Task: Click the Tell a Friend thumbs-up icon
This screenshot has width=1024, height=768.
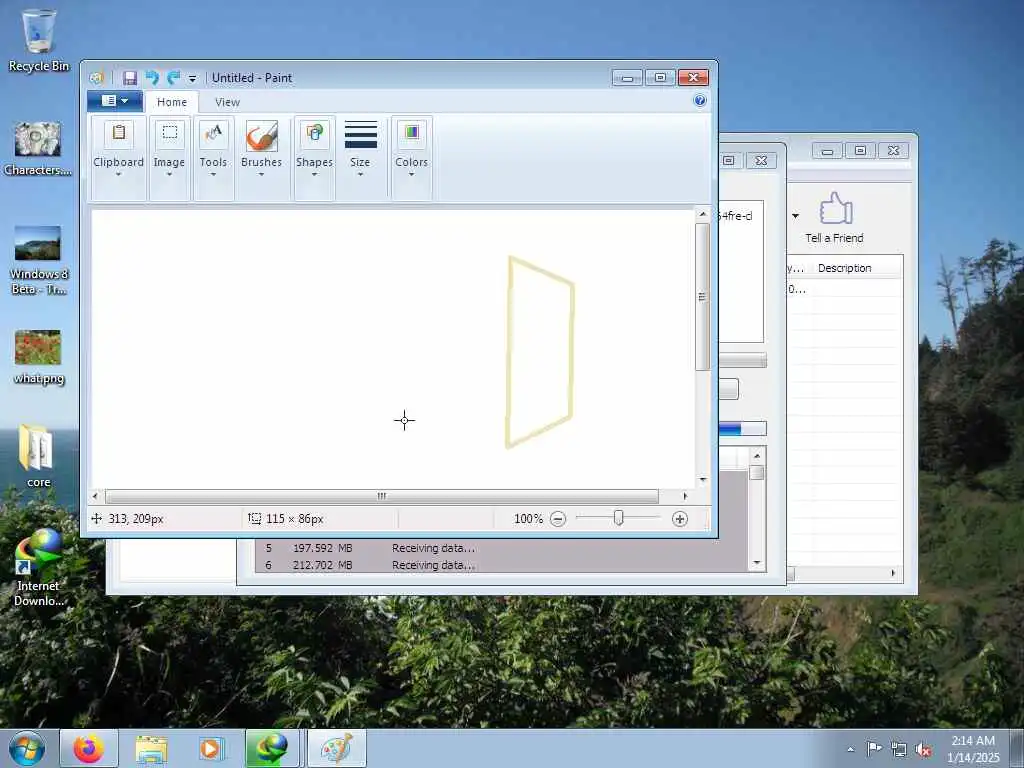Action: [x=836, y=208]
